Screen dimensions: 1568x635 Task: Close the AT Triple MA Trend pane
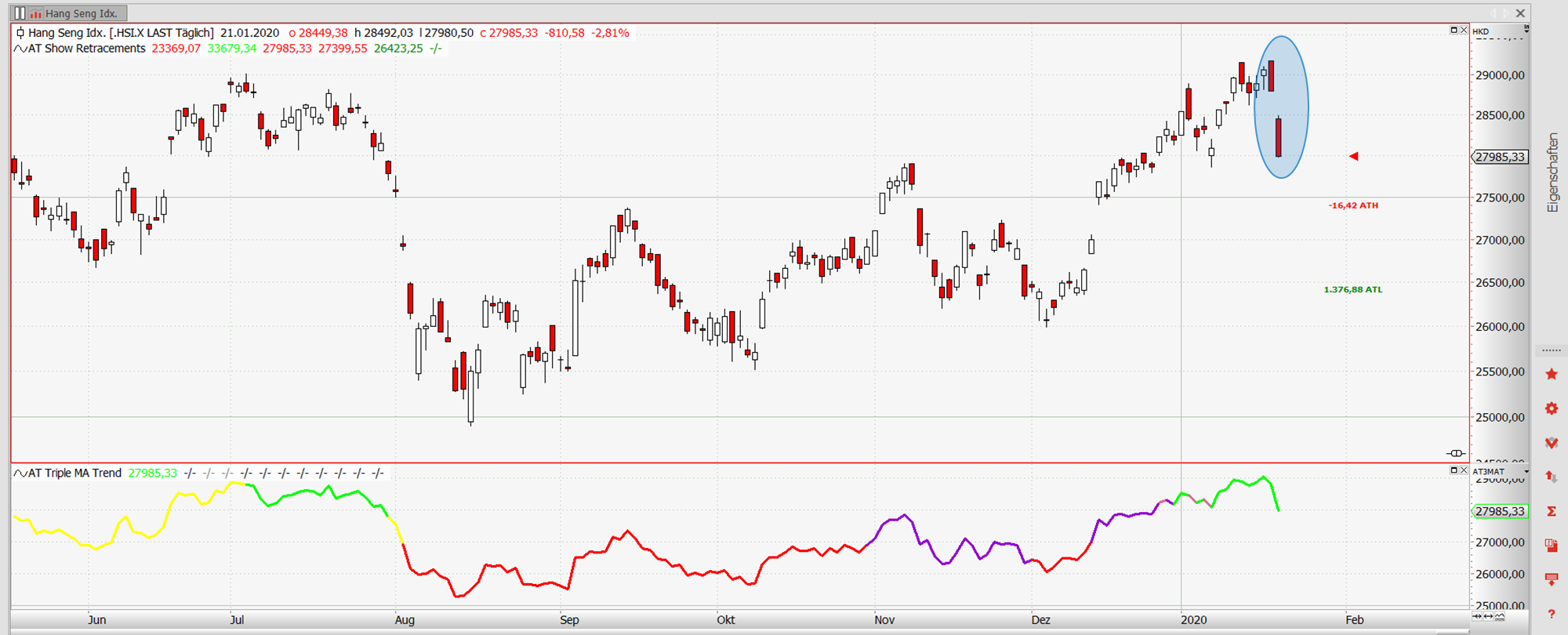pyautogui.click(x=1464, y=470)
